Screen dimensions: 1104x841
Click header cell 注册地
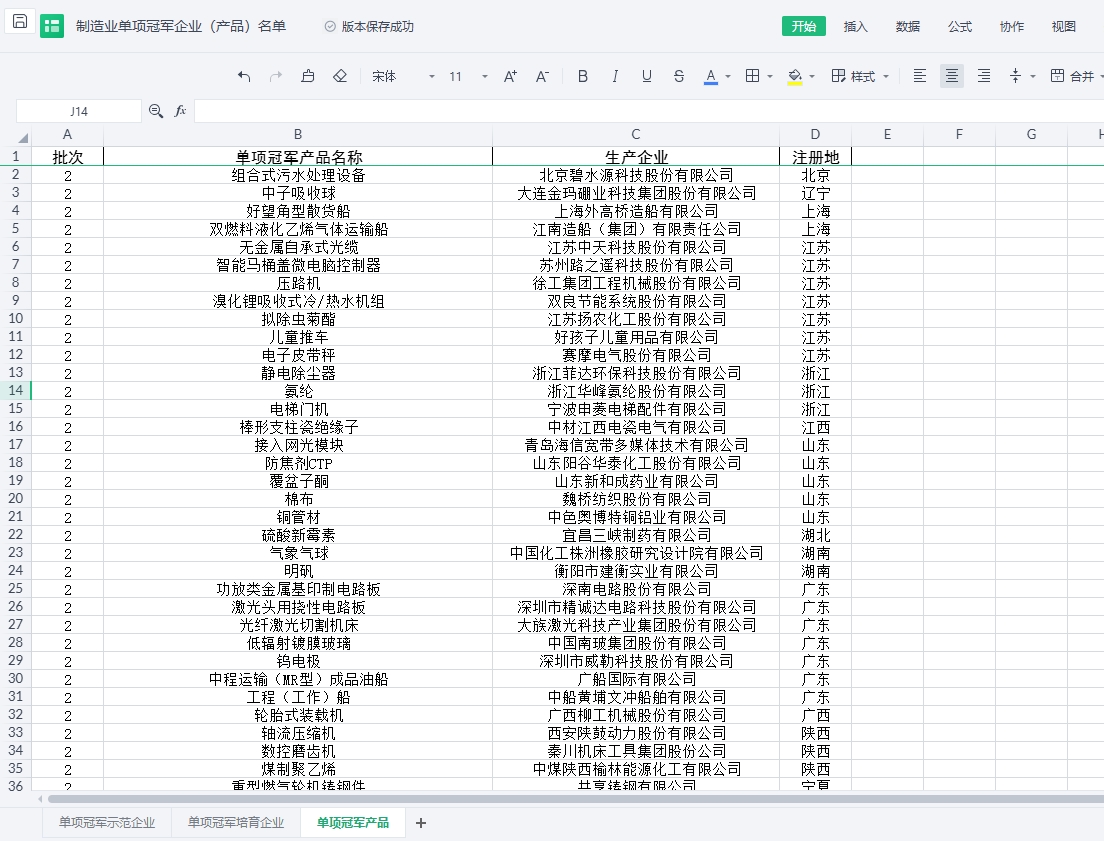coord(815,157)
